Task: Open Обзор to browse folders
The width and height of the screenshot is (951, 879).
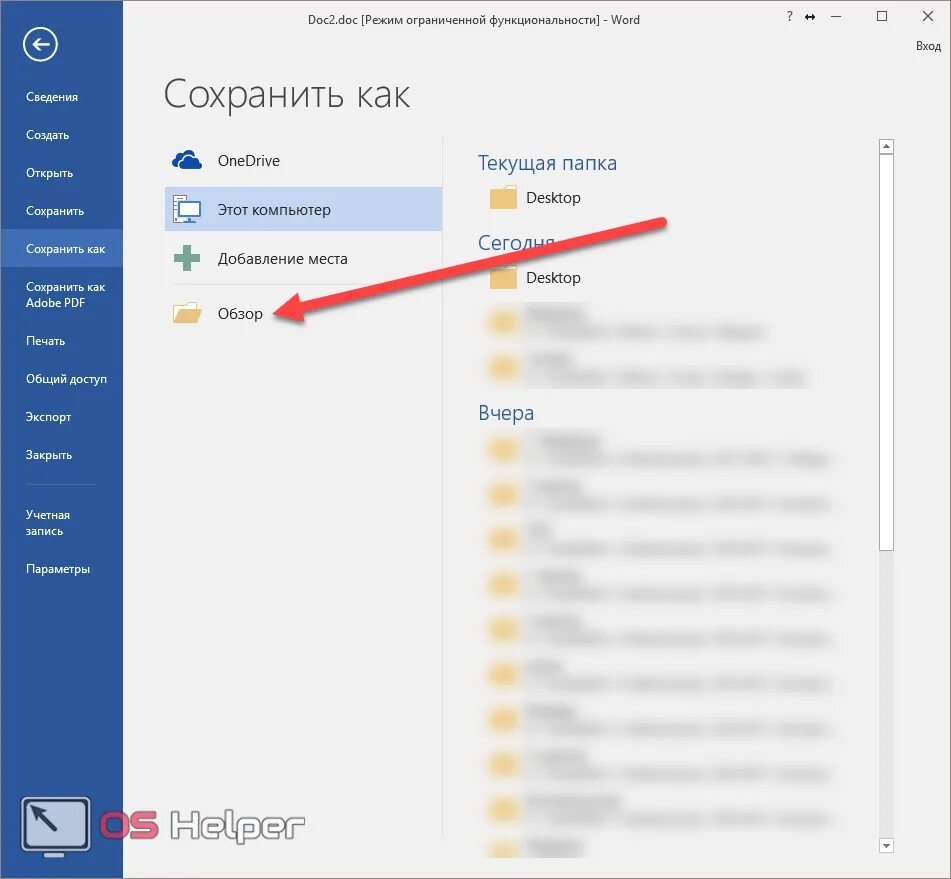Action: coord(240,314)
